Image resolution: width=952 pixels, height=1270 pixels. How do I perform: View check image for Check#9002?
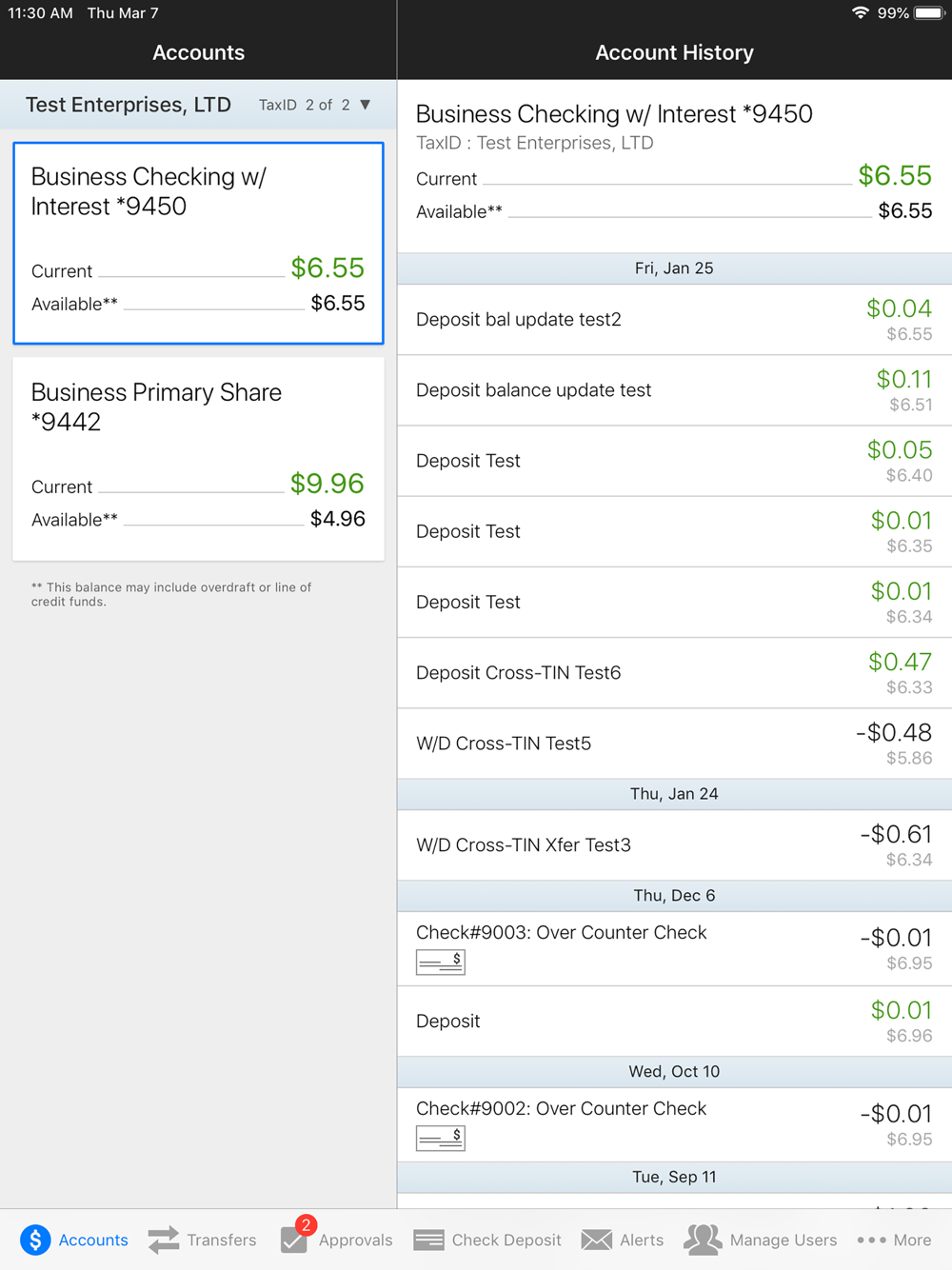pyautogui.click(x=440, y=1139)
